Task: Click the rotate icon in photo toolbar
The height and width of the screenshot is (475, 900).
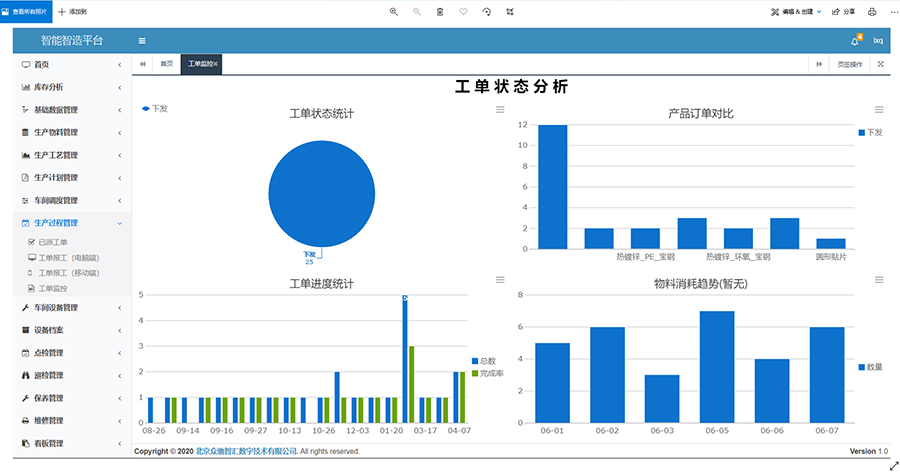Action: (487, 12)
